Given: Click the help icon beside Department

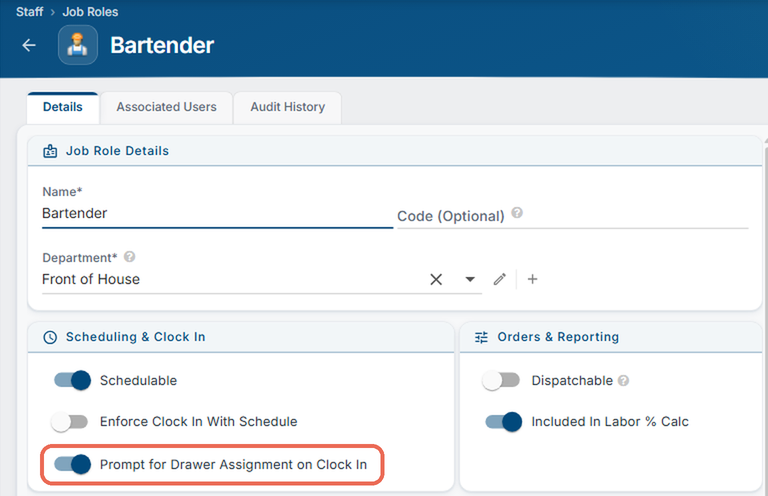Looking at the screenshot, I should (x=129, y=257).
